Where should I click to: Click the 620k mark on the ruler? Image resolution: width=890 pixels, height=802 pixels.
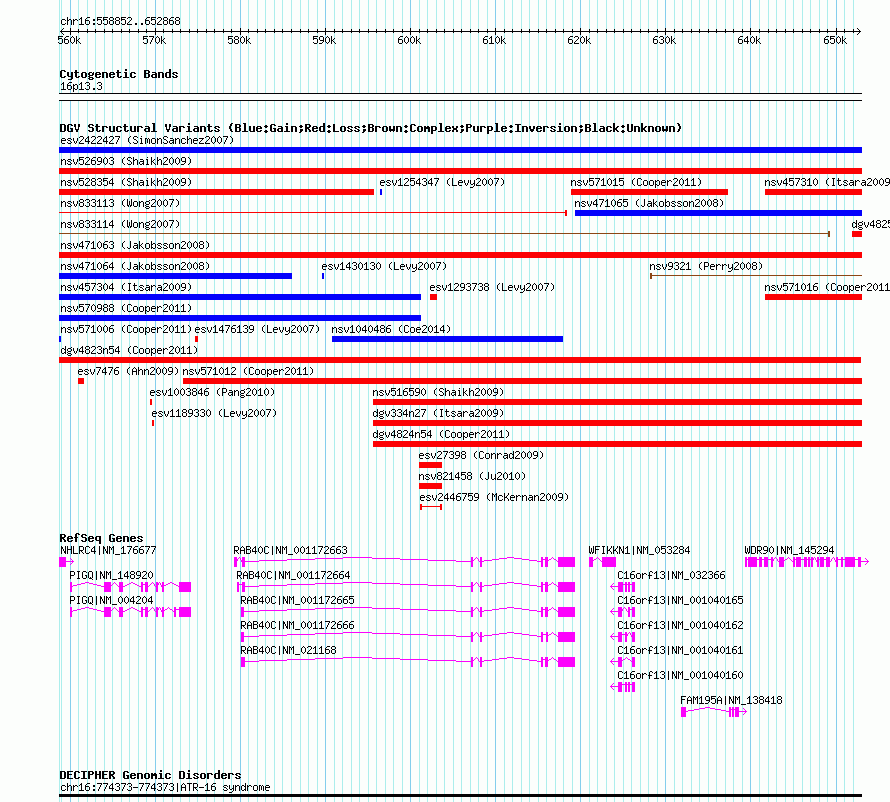coord(579,40)
